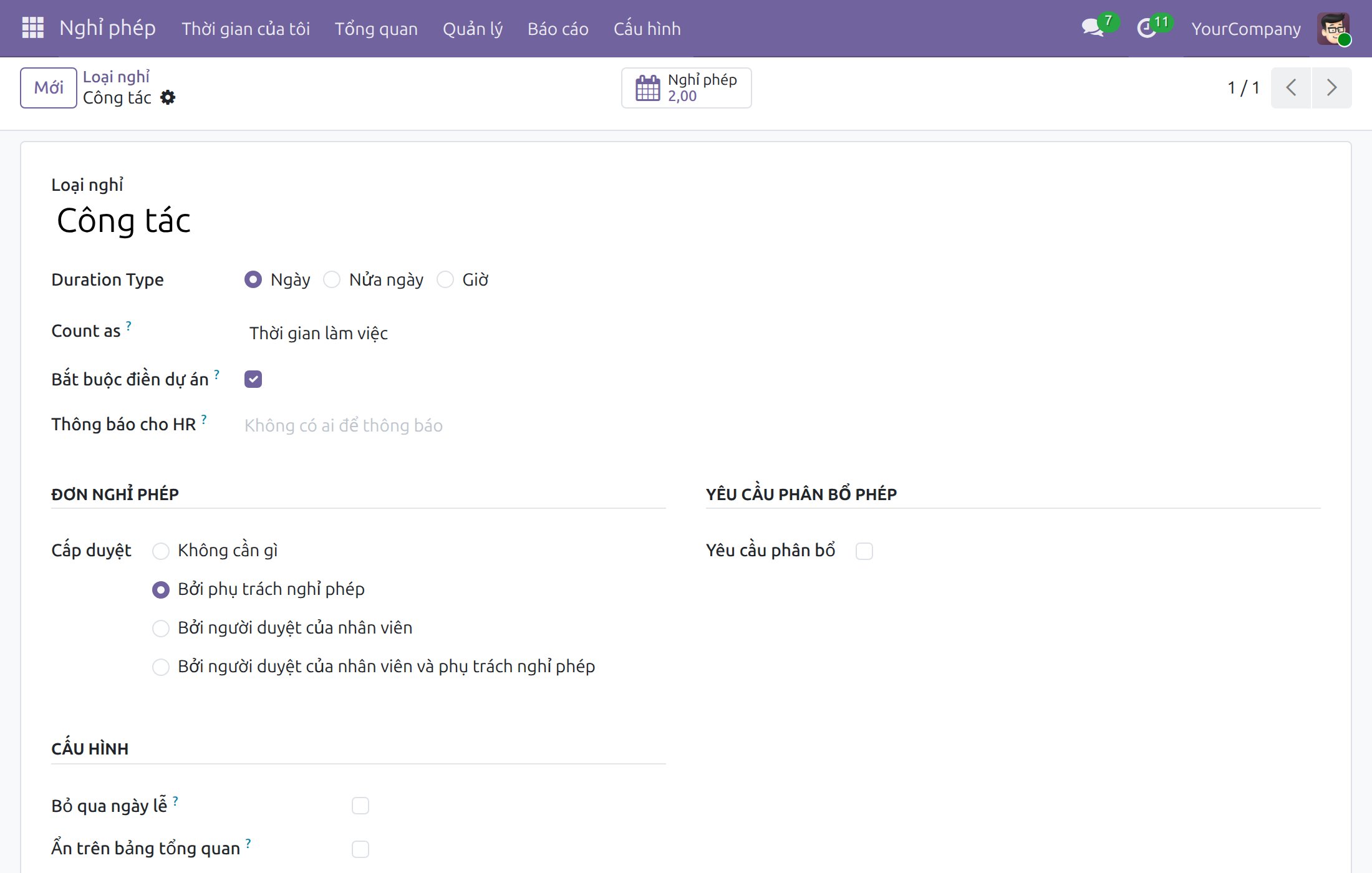The width and height of the screenshot is (1372, 873).
Task: Open the gear actions icon beside Công tác
Action: coord(168,97)
